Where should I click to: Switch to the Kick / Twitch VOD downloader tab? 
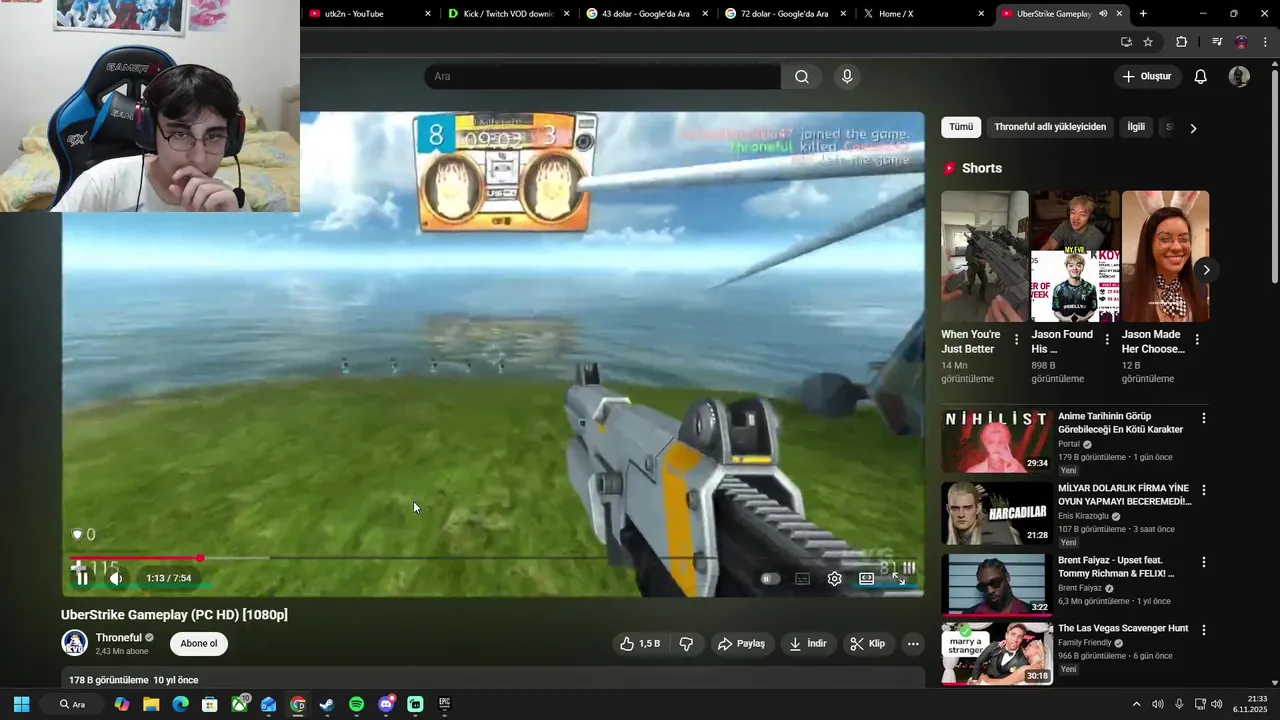508,14
